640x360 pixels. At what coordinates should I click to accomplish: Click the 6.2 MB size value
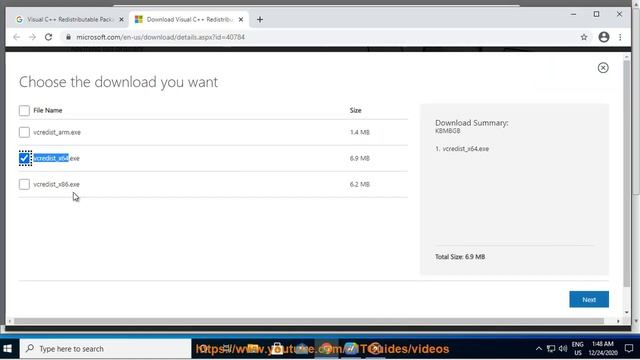[x=359, y=184]
